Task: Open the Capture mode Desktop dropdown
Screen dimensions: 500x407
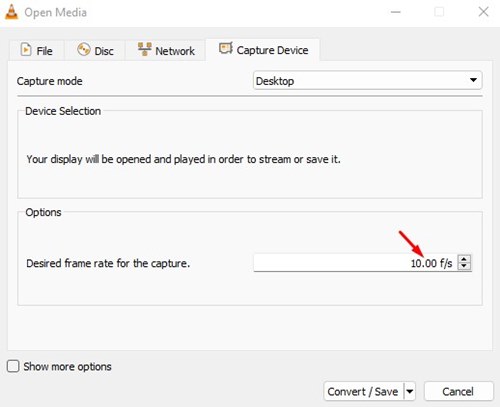Action: tap(368, 80)
